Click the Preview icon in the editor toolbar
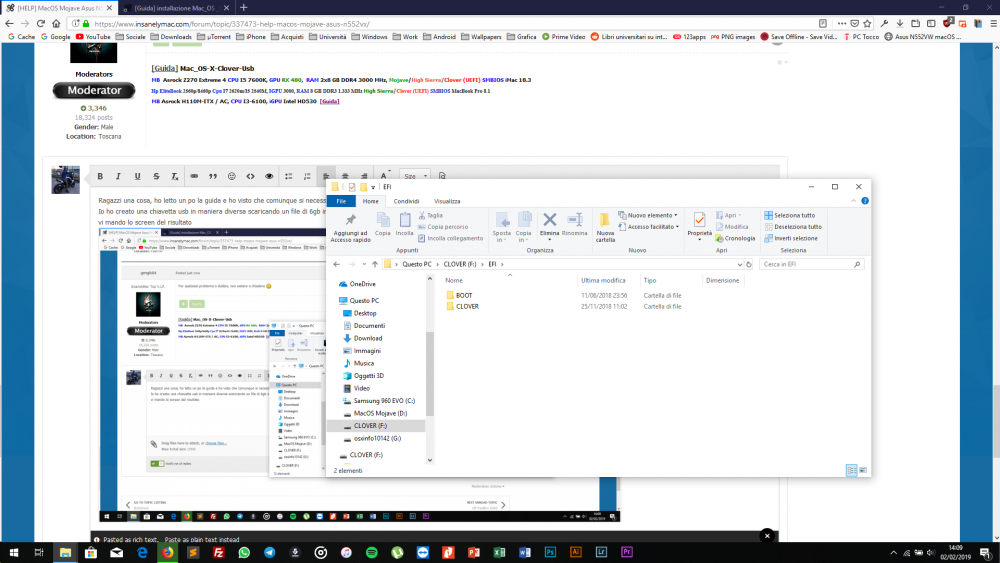Viewport: 1000px width, 563px height. pos(442,176)
